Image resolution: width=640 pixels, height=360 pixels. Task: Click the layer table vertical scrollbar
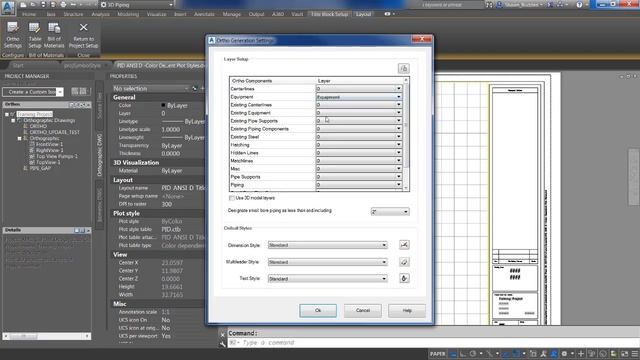click(406, 134)
